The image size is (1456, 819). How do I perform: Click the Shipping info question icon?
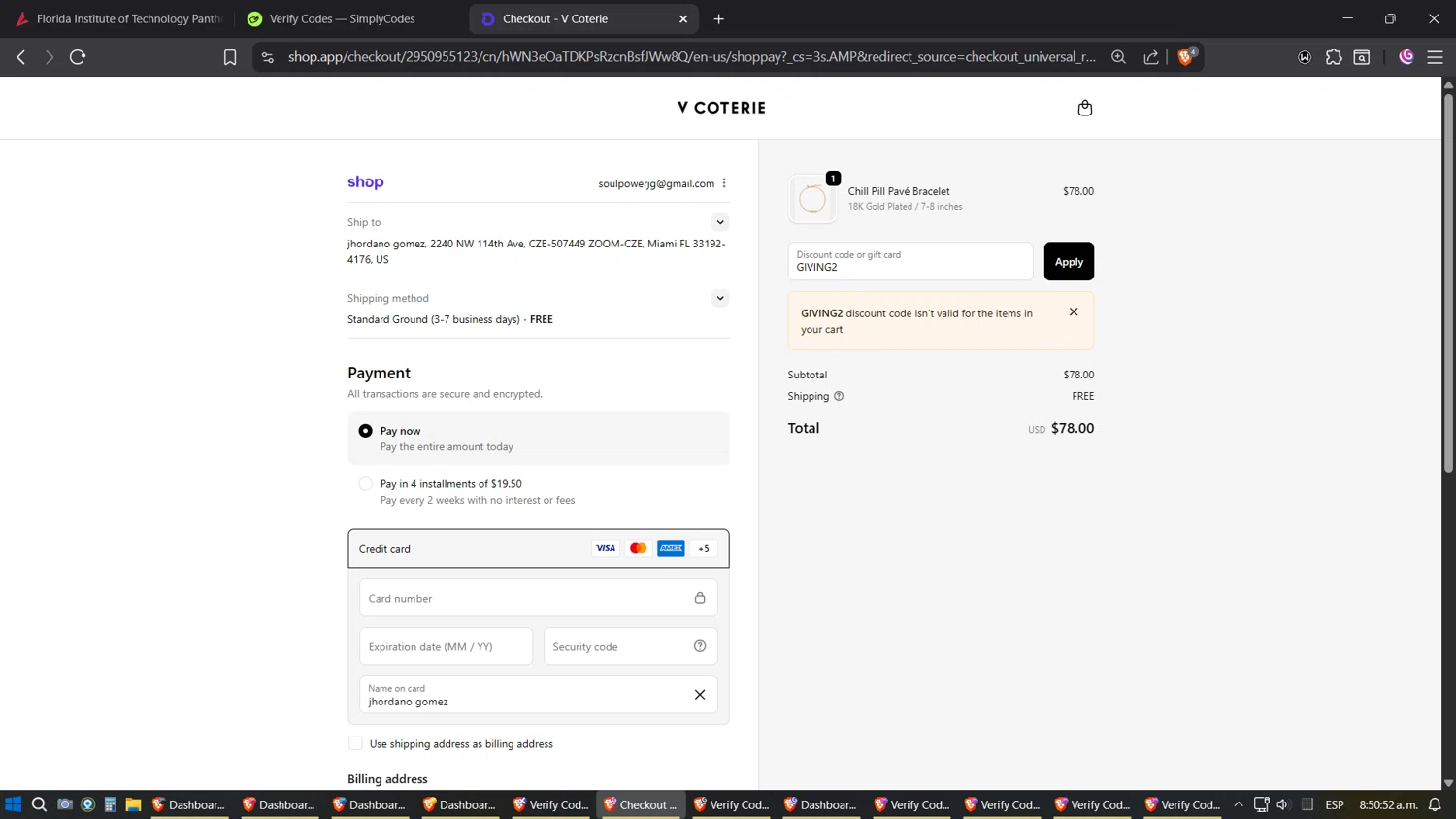(839, 396)
